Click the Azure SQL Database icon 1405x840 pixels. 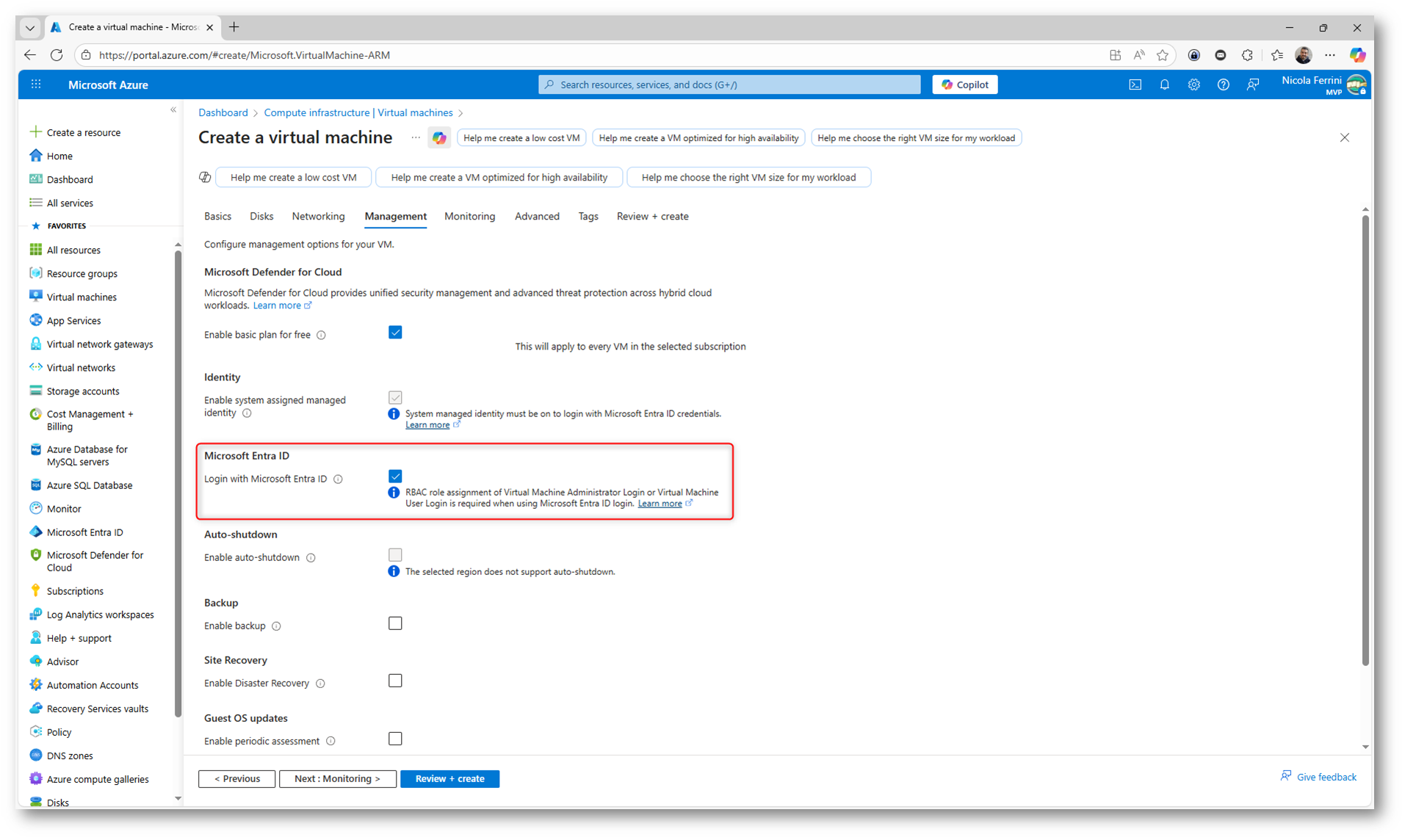click(35, 485)
